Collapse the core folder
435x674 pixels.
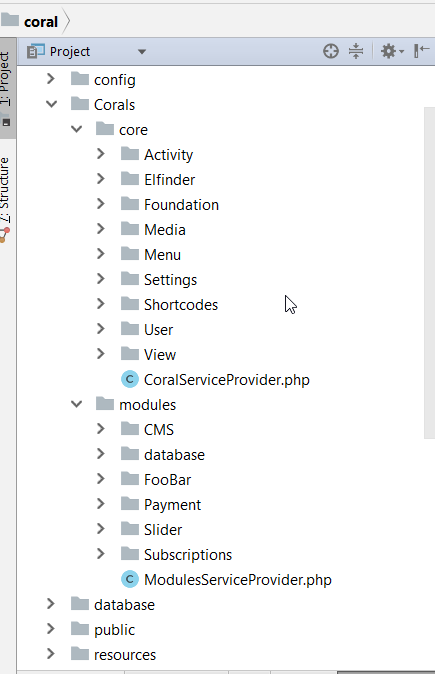tap(77, 129)
